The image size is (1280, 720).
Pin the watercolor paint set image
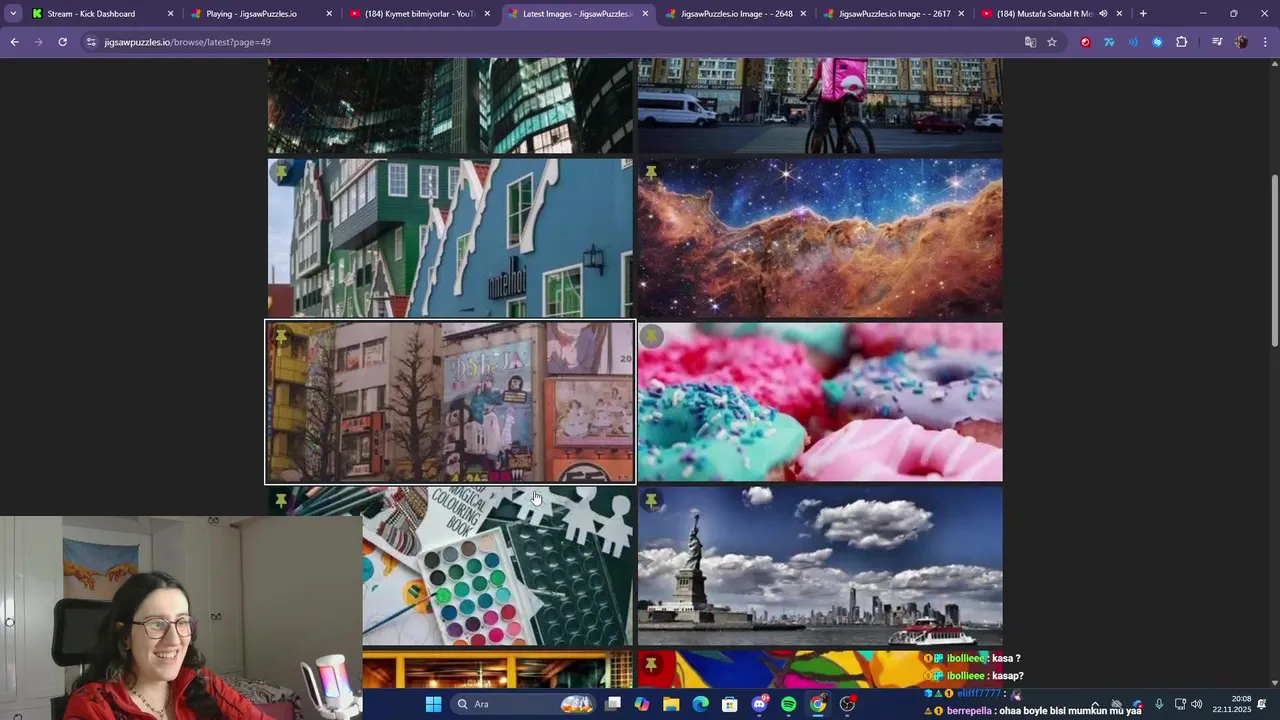coord(281,500)
